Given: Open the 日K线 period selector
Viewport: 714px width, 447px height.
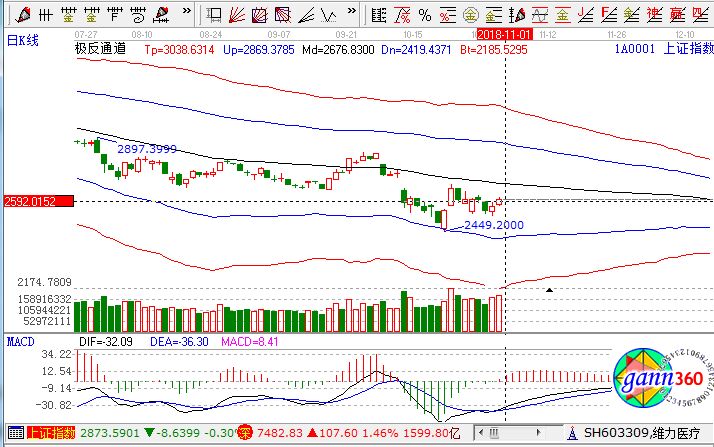Looking at the screenshot, I should pos(22,36).
